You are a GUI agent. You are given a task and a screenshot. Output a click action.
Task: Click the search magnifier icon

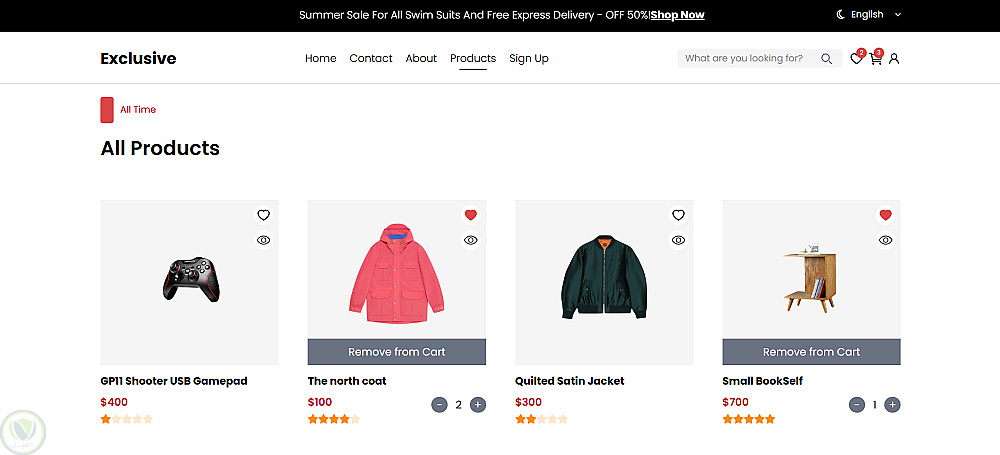click(827, 59)
